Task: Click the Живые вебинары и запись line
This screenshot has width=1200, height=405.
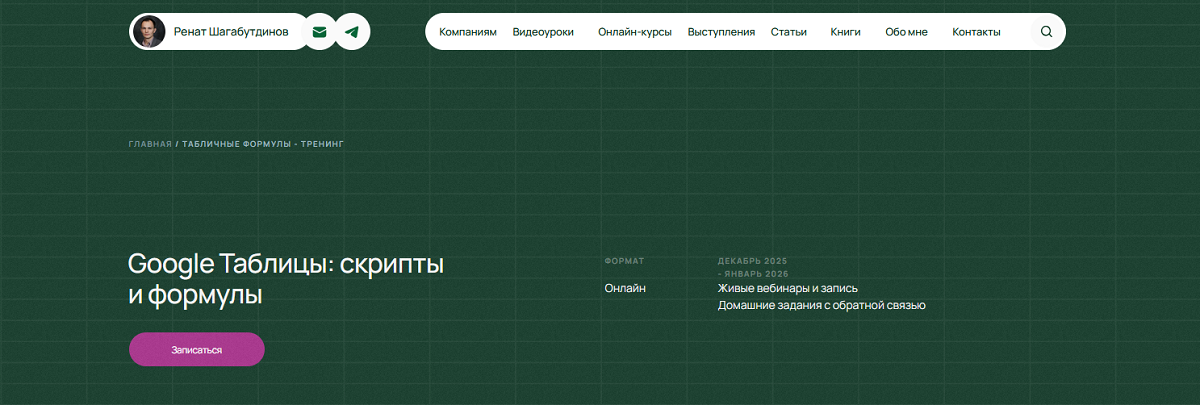Action: click(x=787, y=288)
